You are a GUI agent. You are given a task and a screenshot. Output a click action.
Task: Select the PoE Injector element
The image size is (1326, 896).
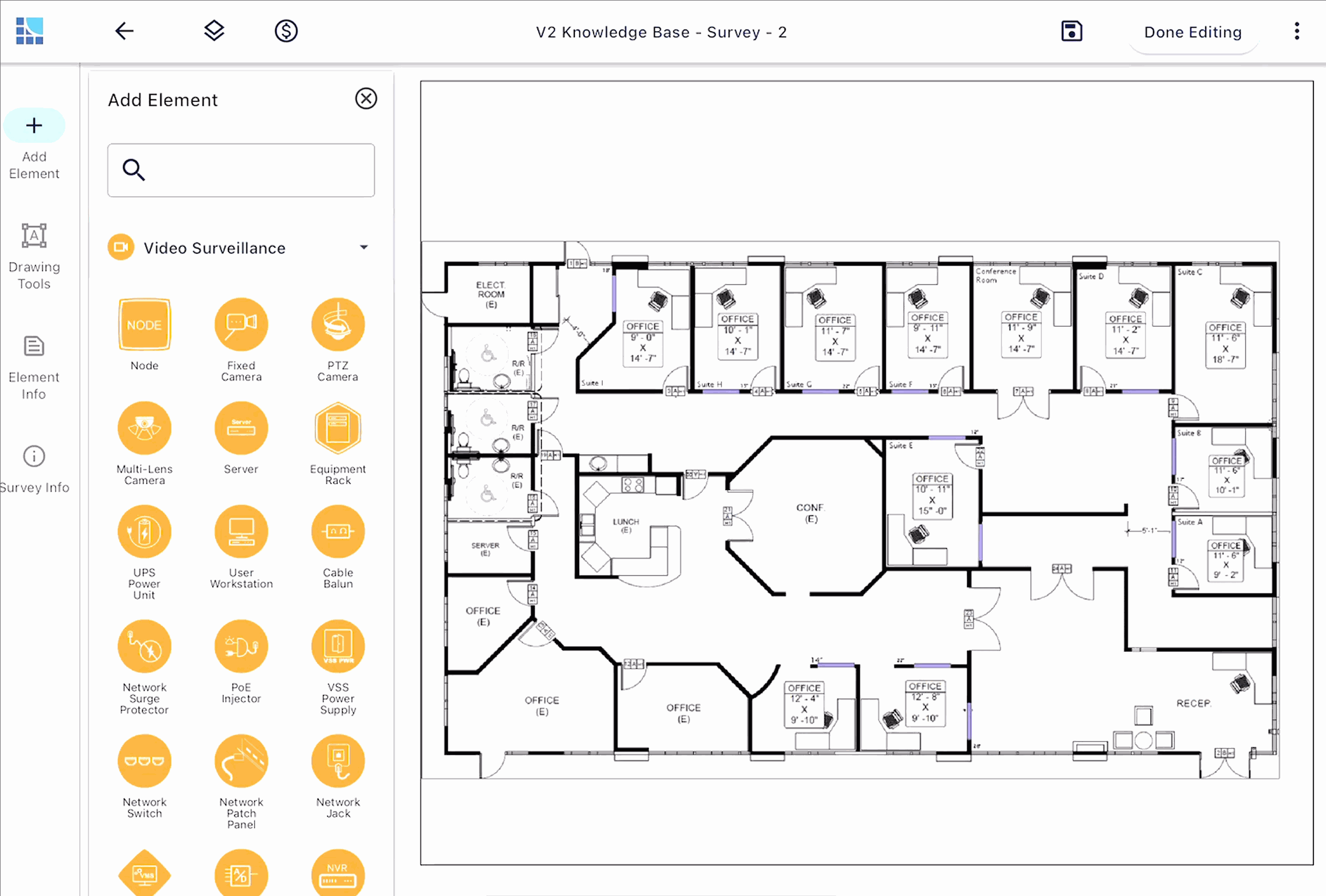click(241, 646)
